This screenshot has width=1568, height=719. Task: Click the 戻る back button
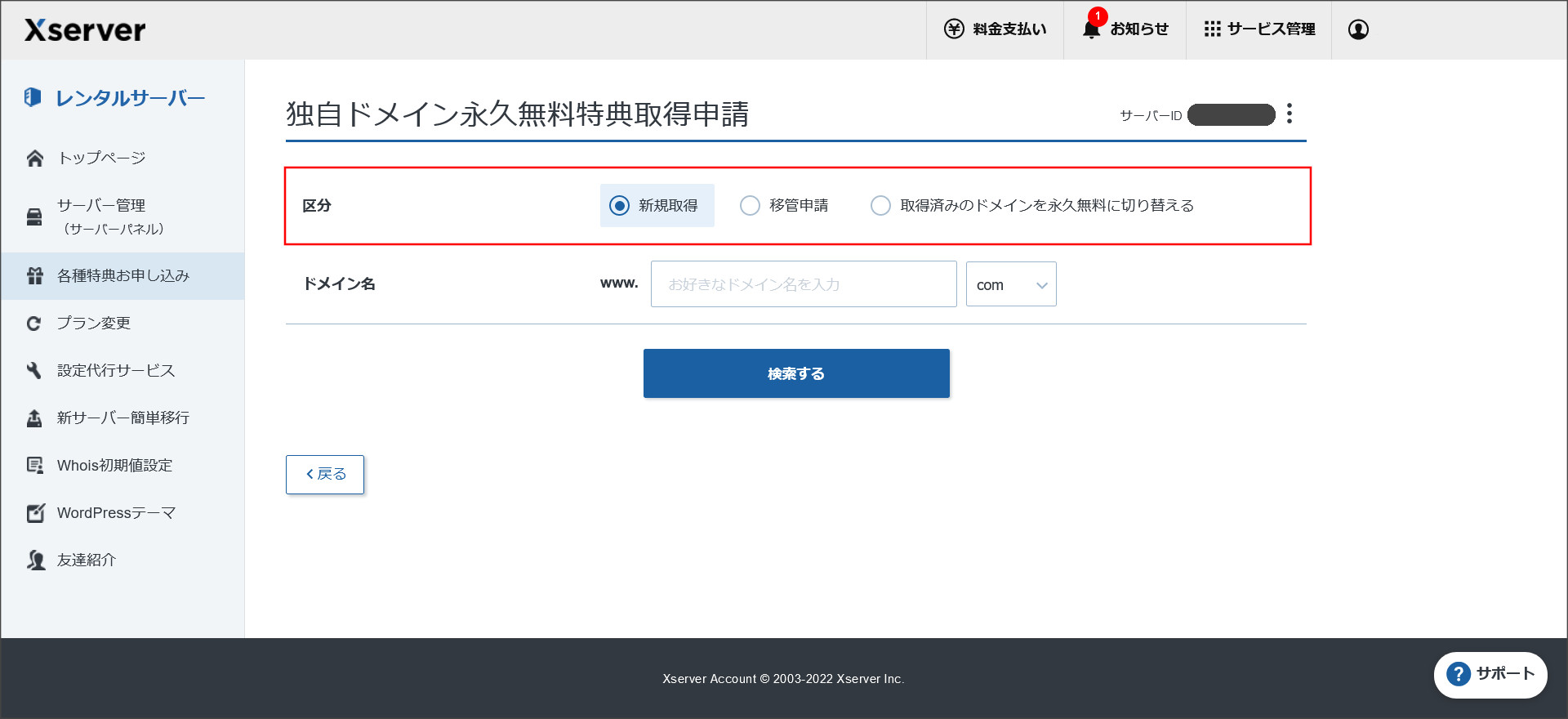point(325,475)
